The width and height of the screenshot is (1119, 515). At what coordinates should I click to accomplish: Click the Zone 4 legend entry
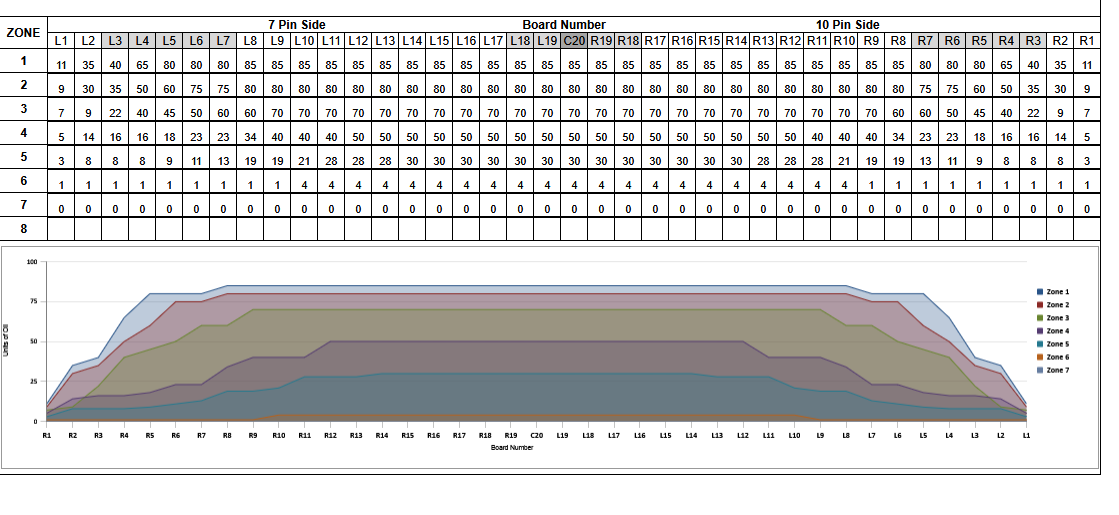pos(1053,331)
